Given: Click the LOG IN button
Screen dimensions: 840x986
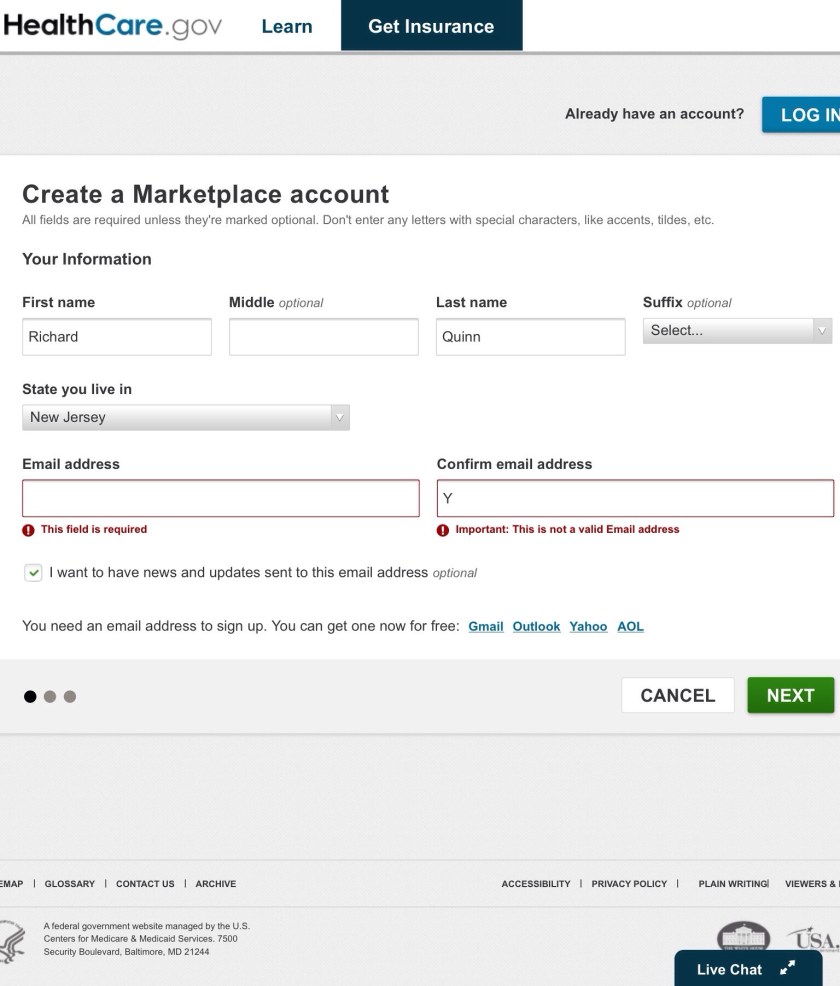Looking at the screenshot, I should point(804,115).
